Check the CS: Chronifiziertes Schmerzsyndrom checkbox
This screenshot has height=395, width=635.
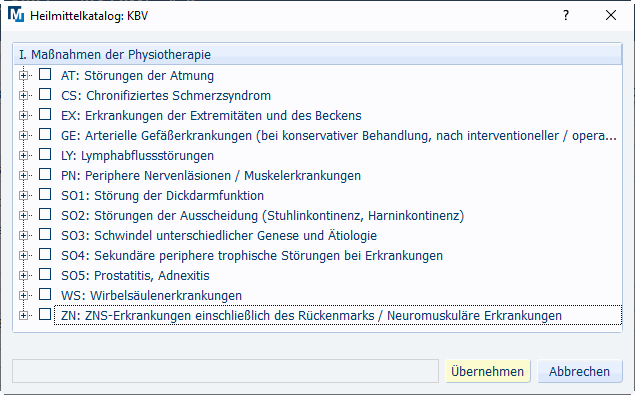(45, 94)
